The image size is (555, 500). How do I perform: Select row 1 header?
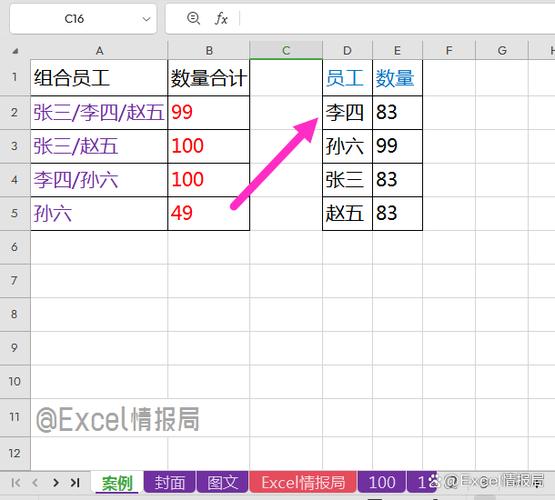click(15, 77)
